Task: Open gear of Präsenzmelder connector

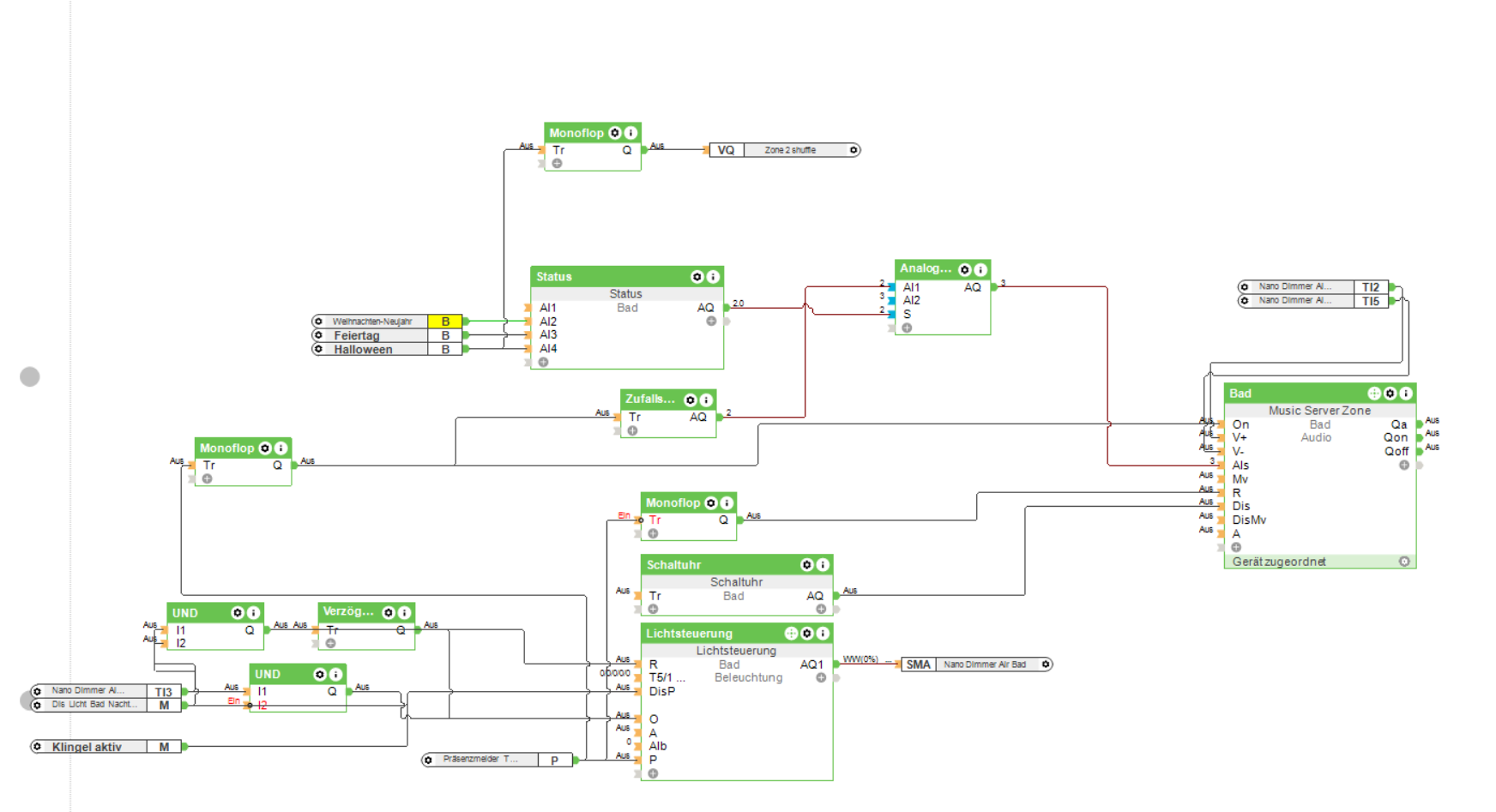Action: 428,760
